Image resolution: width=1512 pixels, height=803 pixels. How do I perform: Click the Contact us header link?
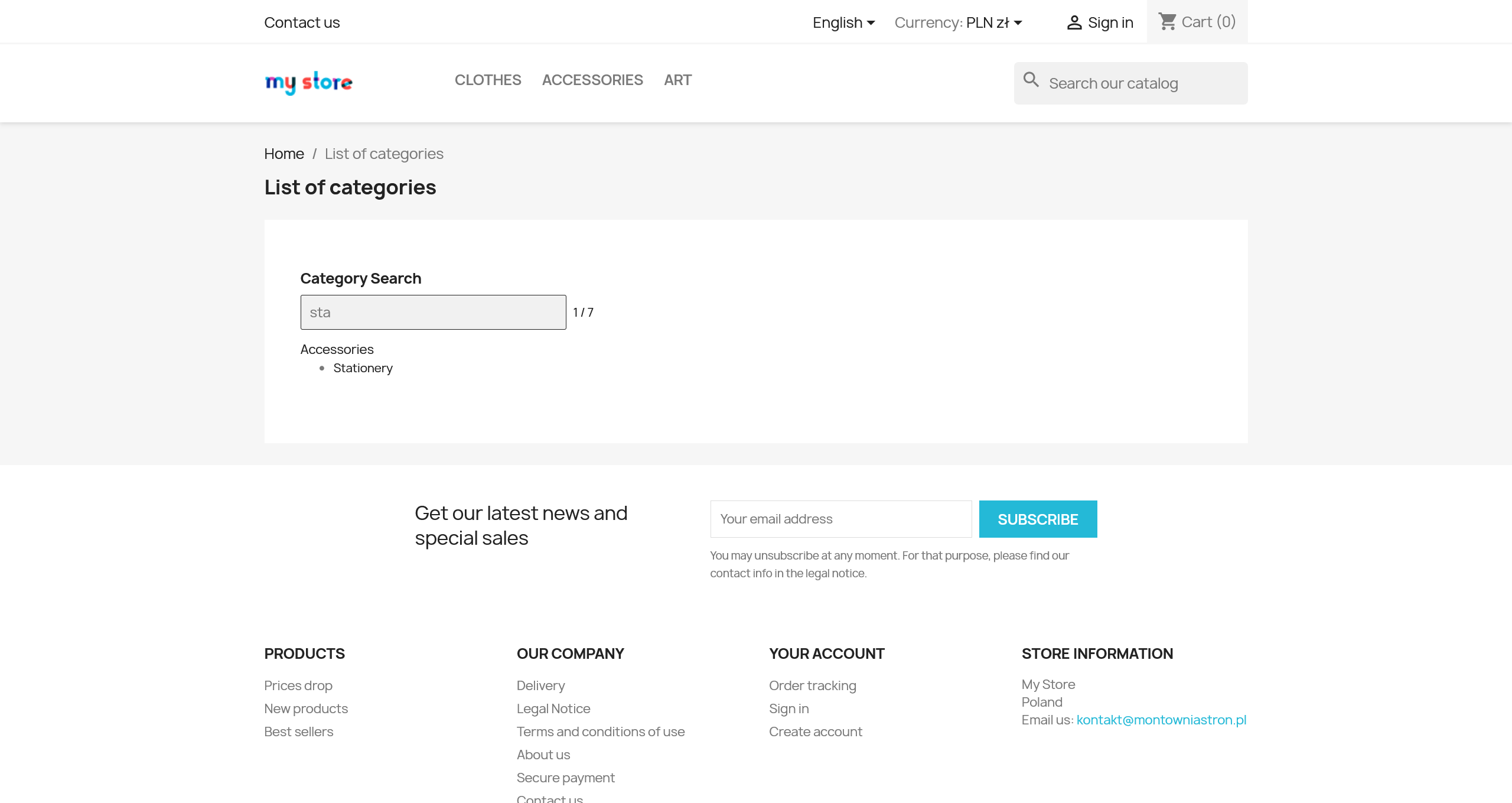pyautogui.click(x=302, y=22)
